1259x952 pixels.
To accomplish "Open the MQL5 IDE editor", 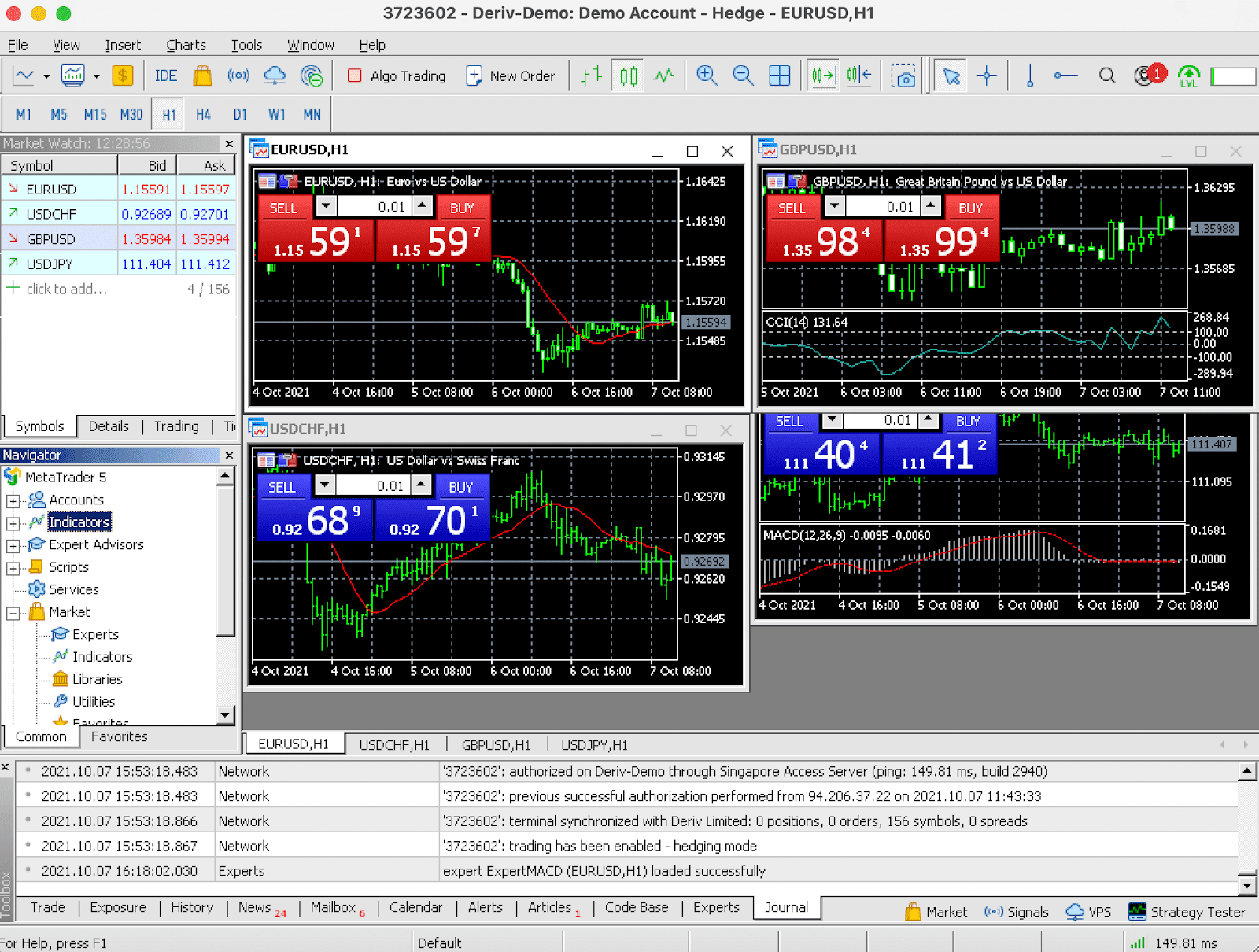I will 165,76.
